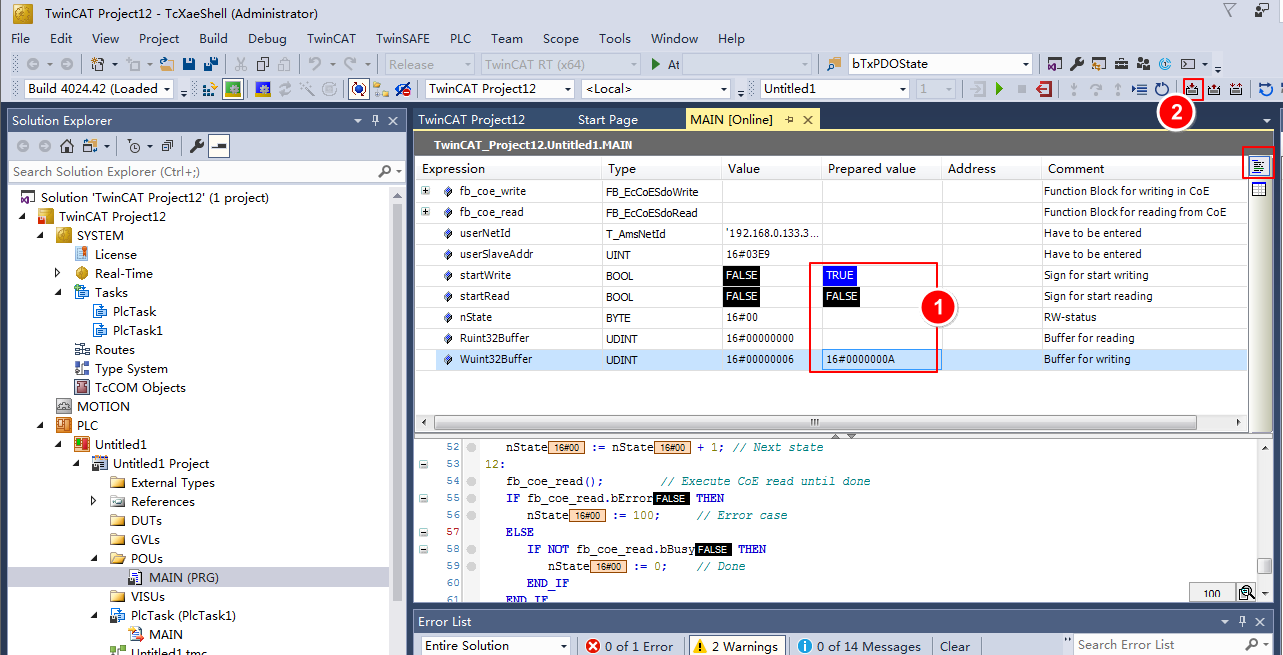Click the Write Values icon
The height and width of the screenshot is (655, 1283).
tap(1192, 89)
